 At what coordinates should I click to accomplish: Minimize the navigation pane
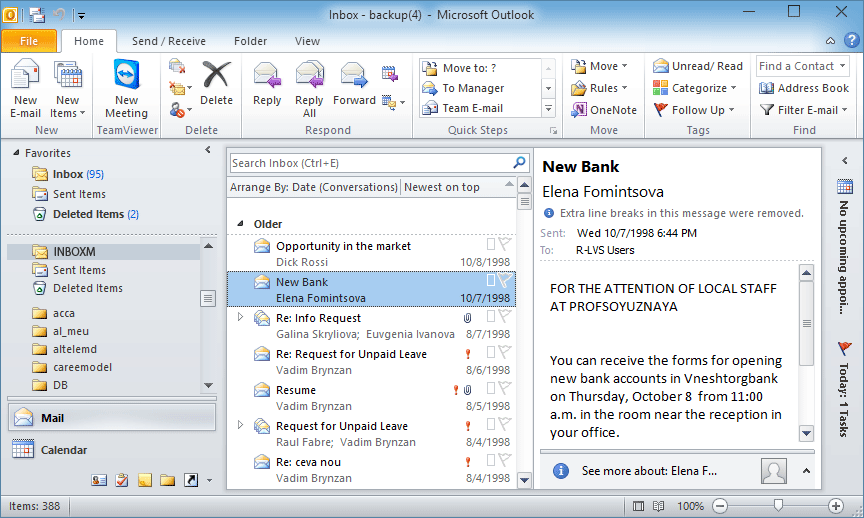(x=208, y=149)
